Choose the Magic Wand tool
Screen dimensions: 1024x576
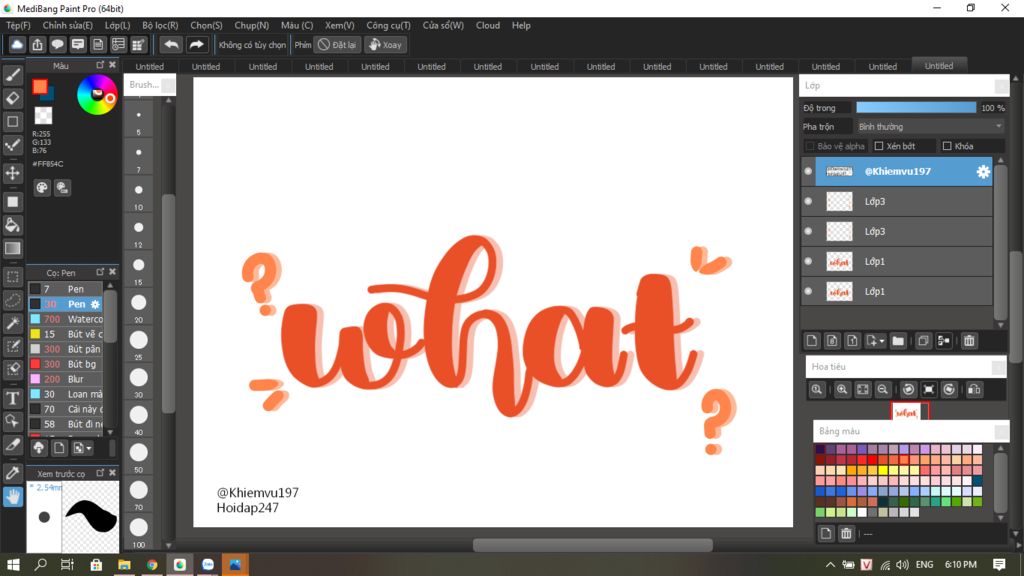point(12,323)
